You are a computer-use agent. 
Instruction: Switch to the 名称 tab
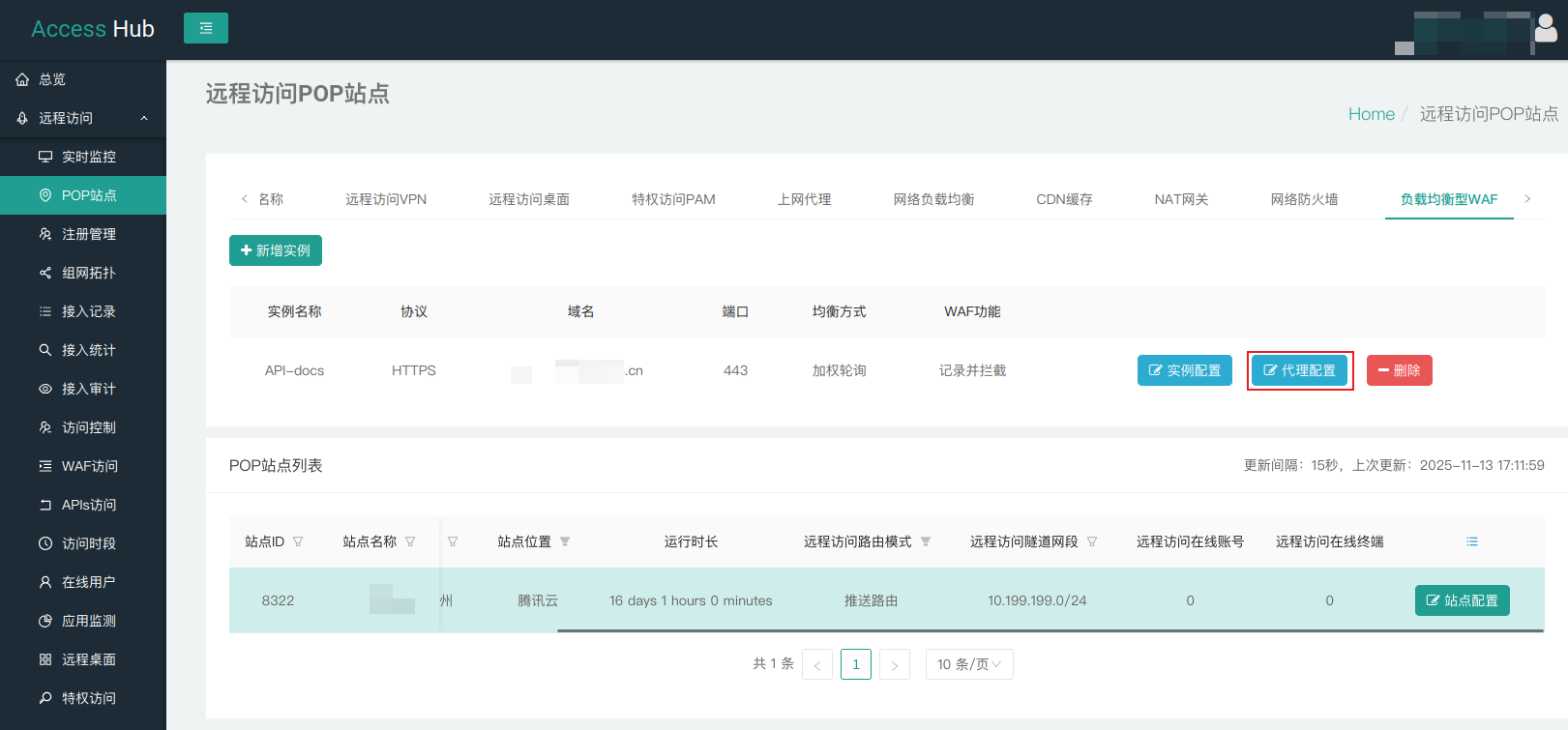(x=271, y=199)
